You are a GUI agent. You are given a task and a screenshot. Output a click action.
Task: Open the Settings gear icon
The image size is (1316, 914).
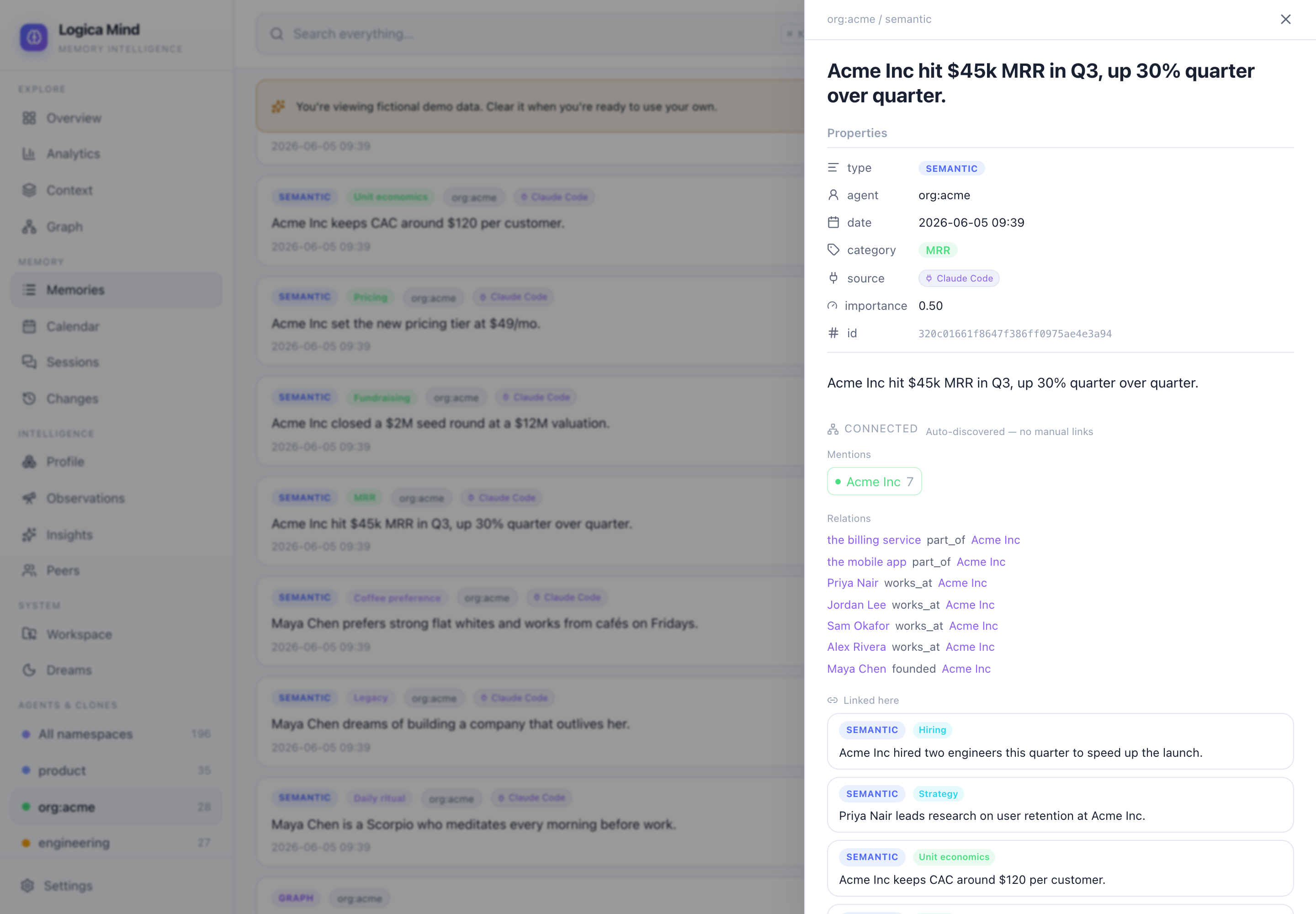27,886
